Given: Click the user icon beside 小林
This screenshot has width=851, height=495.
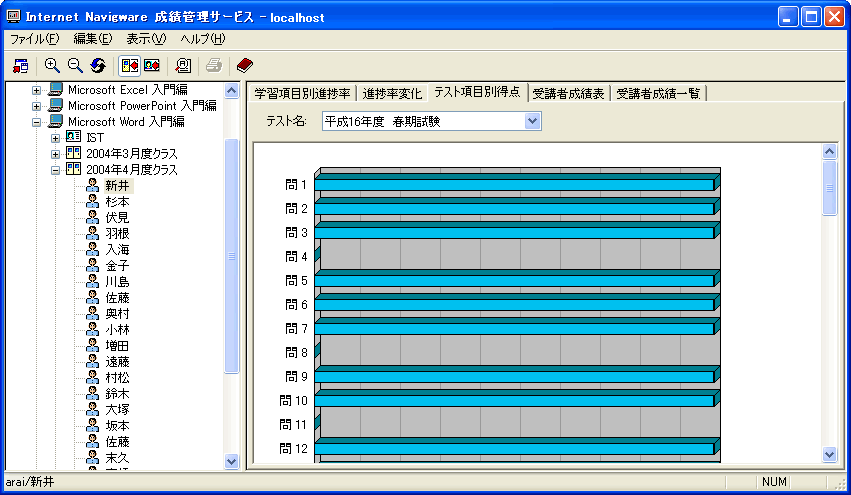Looking at the screenshot, I should pos(93,329).
